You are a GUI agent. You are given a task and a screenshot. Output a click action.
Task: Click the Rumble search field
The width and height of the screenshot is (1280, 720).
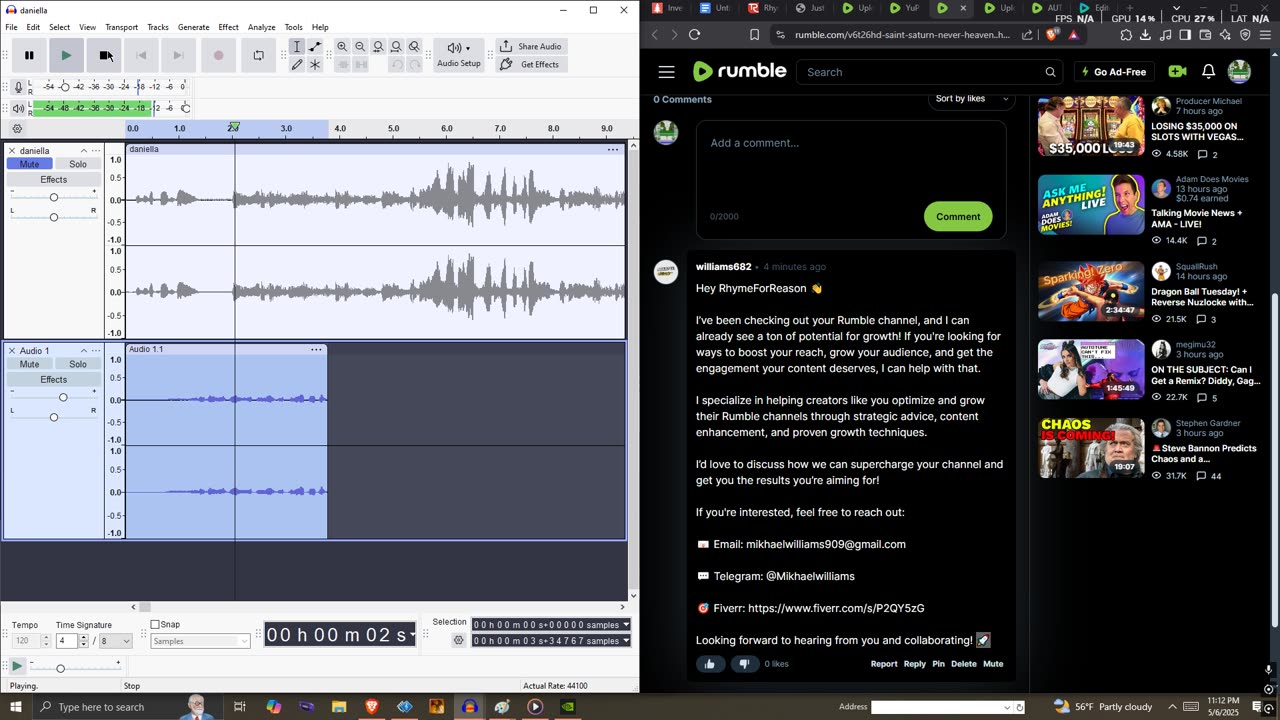929,72
